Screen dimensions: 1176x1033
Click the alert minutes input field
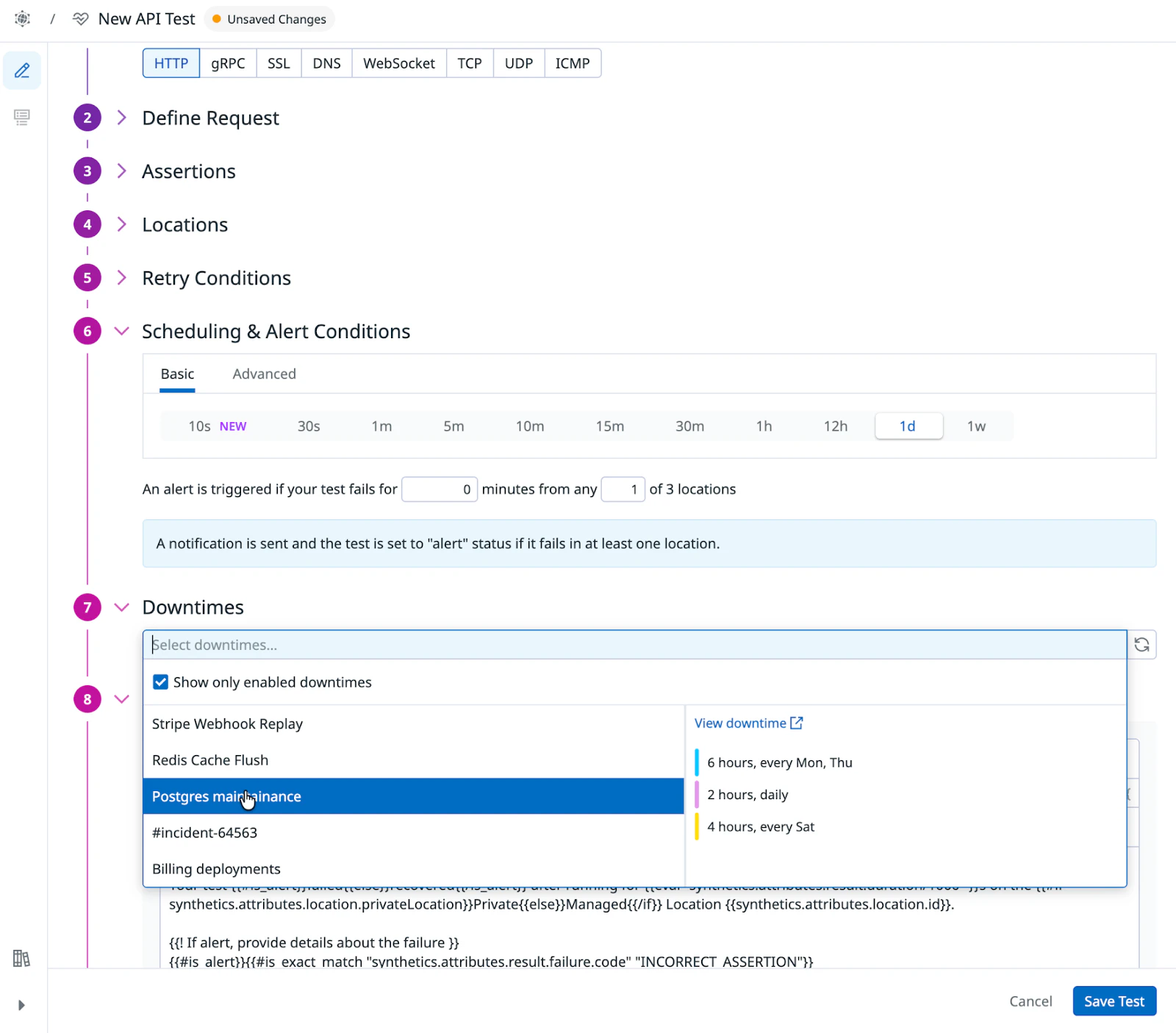tap(439, 490)
